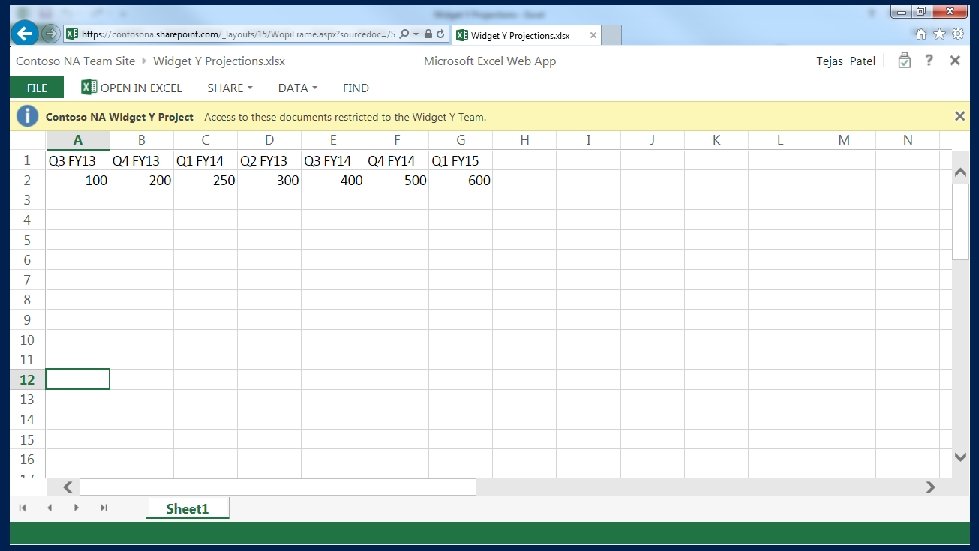The height and width of the screenshot is (551, 979).
Task: Select cell containing Q4 FY13
Action: 142,160
